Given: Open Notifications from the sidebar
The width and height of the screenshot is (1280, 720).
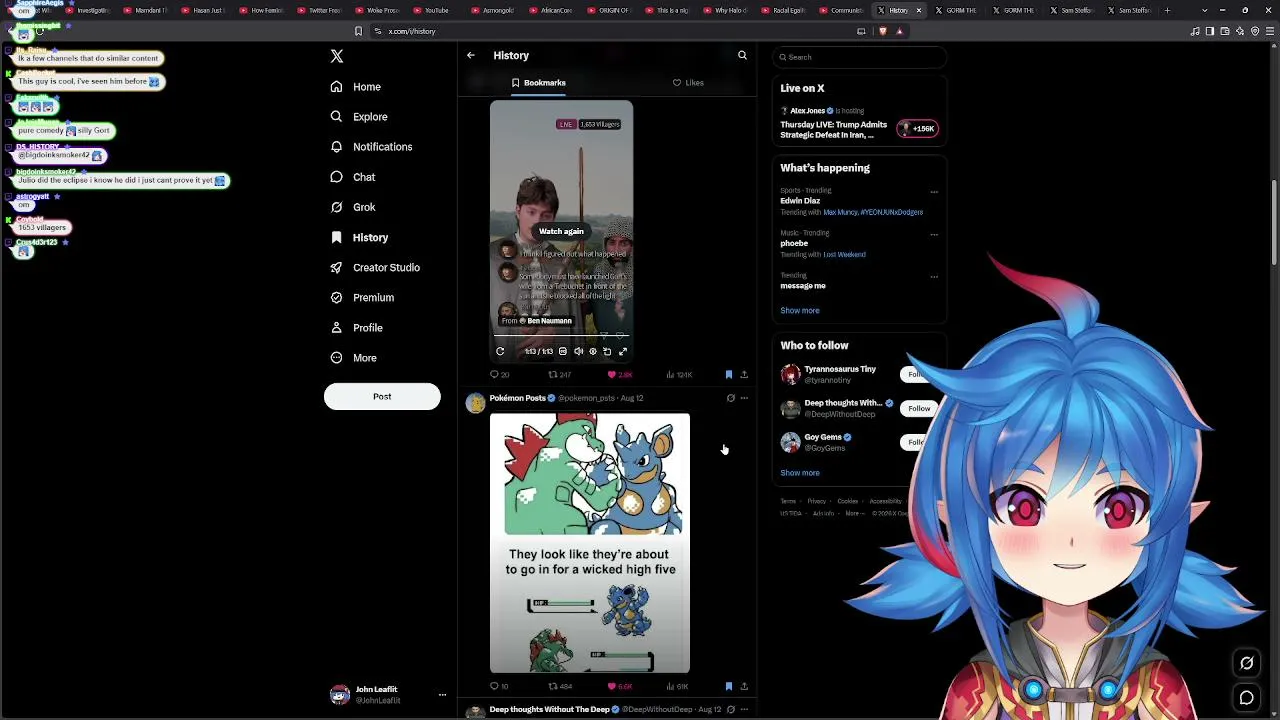Looking at the screenshot, I should [371, 147].
